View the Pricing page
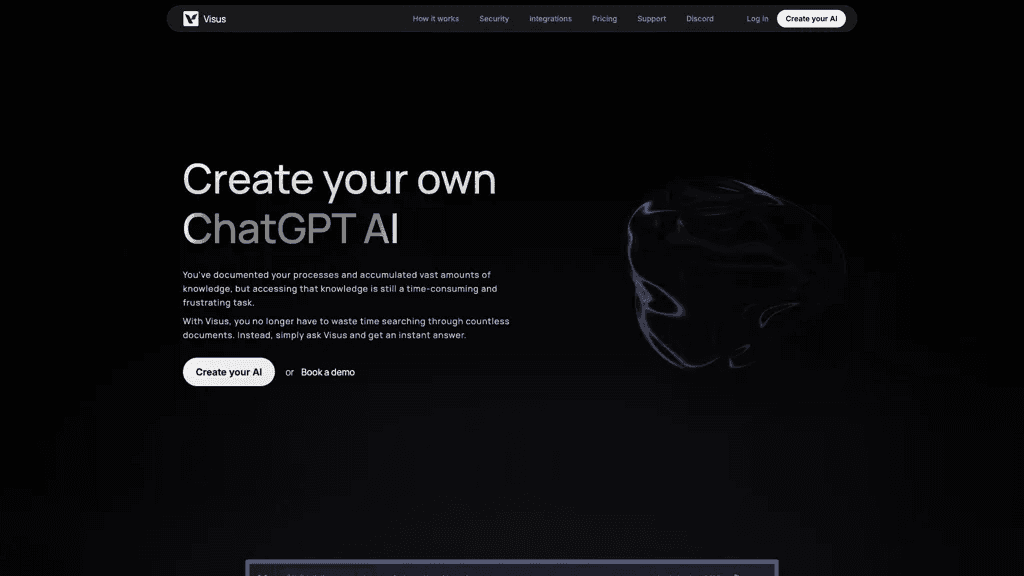Image resolution: width=1024 pixels, height=576 pixels. (604, 19)
